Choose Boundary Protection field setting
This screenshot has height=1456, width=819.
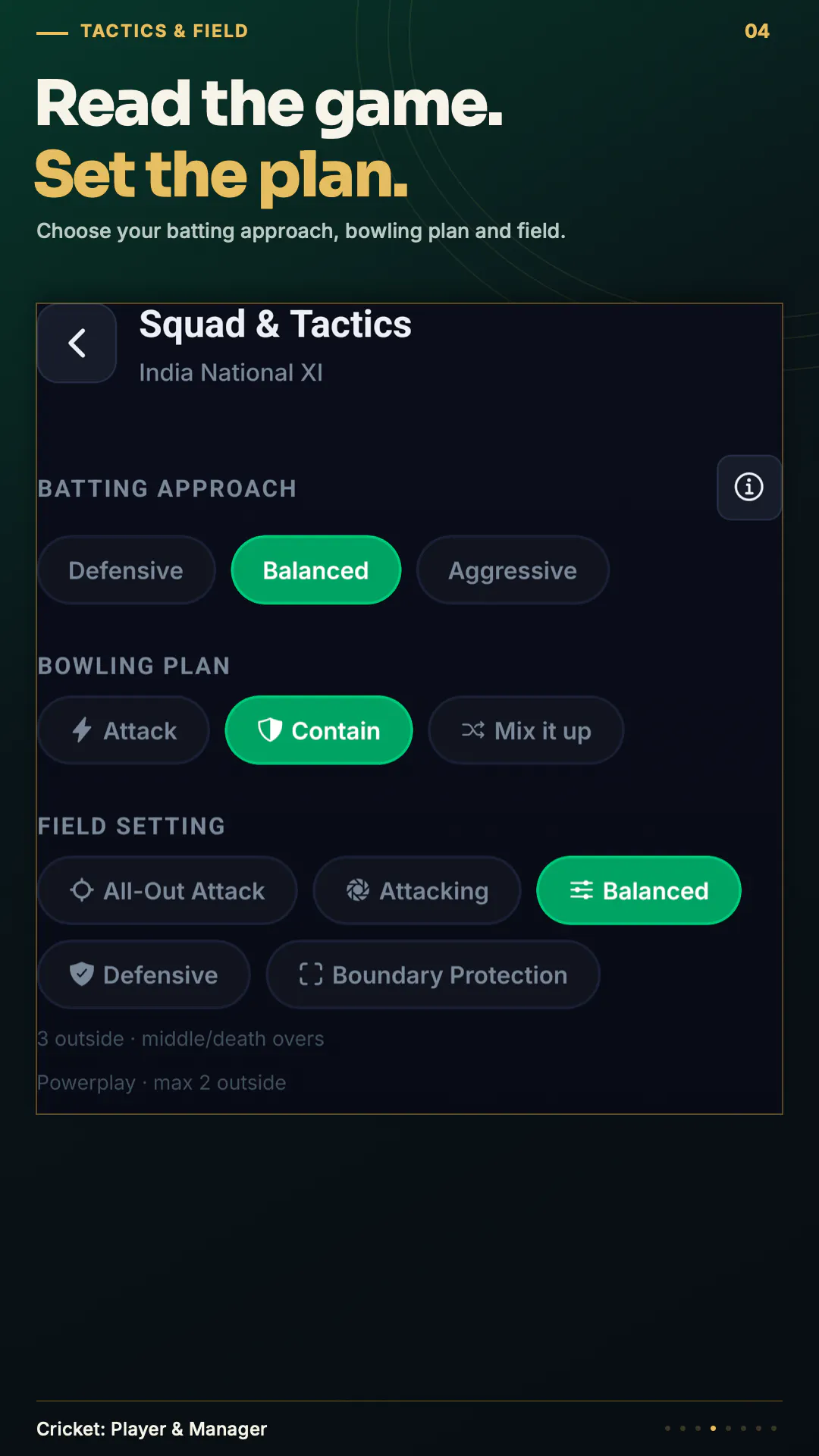433,974
